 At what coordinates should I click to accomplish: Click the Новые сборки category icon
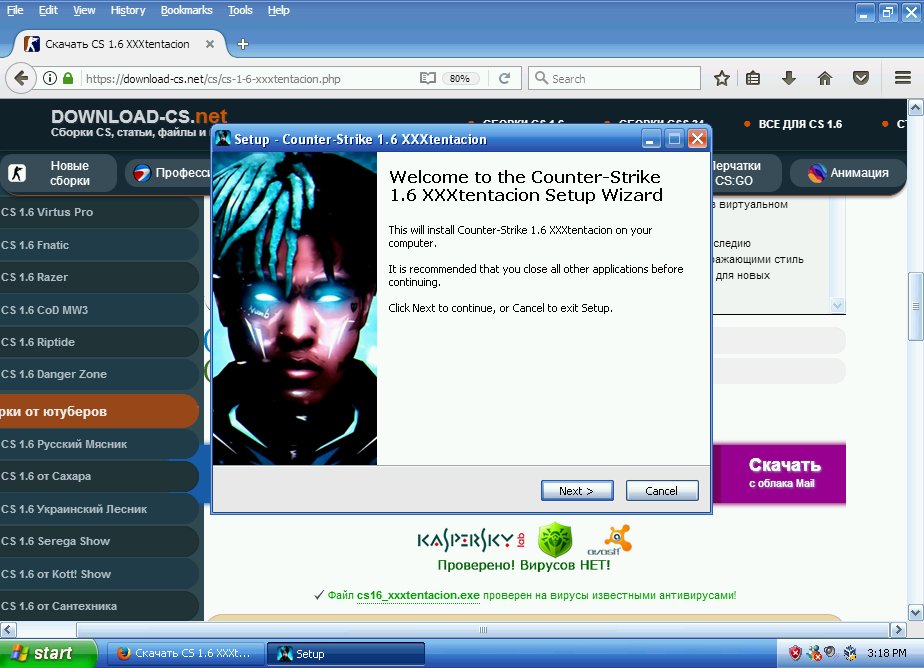click(x=16, y=173)
